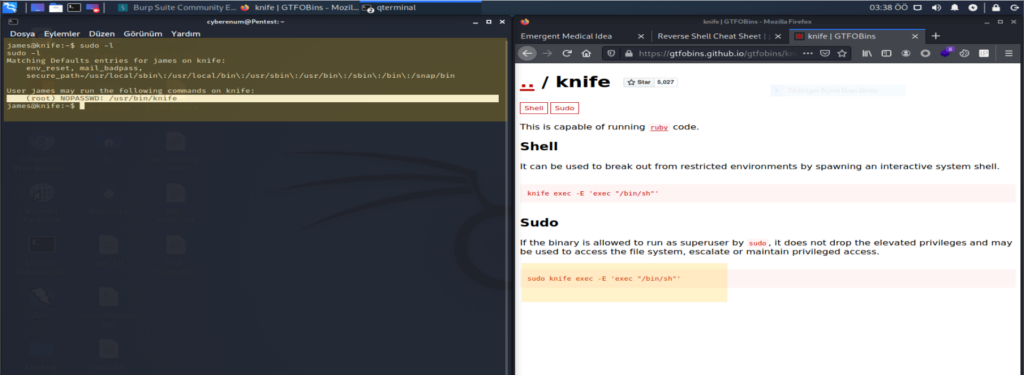Screen dimensions: 1024x375
Task: Click the show desktop panel icon
Action: [38, 8]
